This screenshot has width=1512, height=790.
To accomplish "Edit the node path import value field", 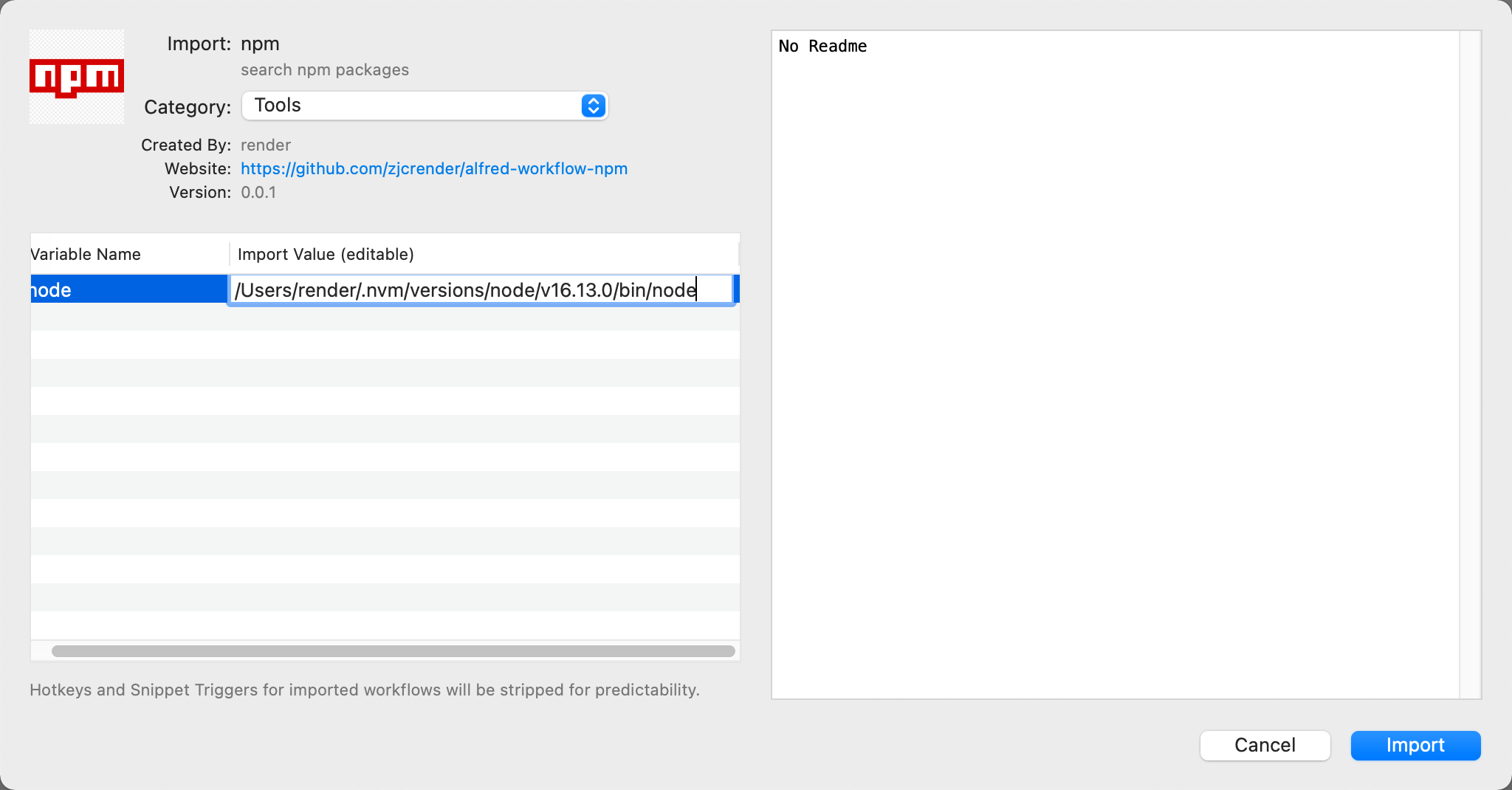I will click(481, 289).
